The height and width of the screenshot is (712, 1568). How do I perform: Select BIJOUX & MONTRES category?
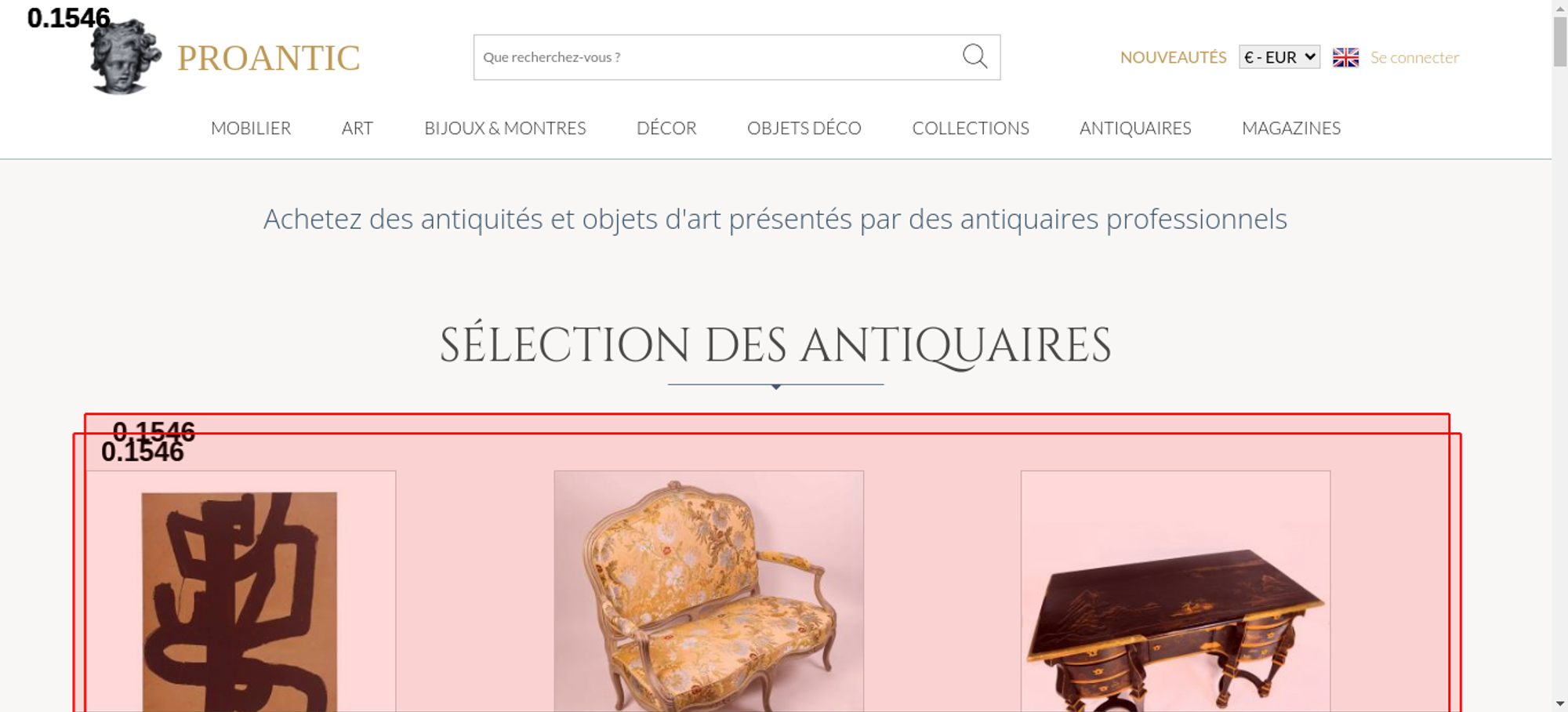505,128
